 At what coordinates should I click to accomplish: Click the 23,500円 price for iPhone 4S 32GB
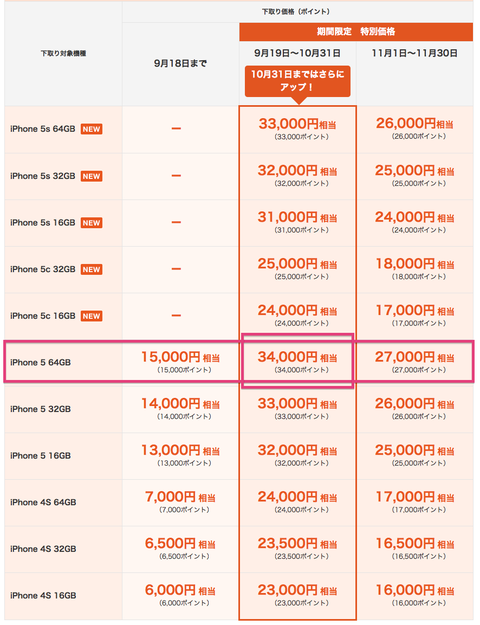tap(297, 548)
